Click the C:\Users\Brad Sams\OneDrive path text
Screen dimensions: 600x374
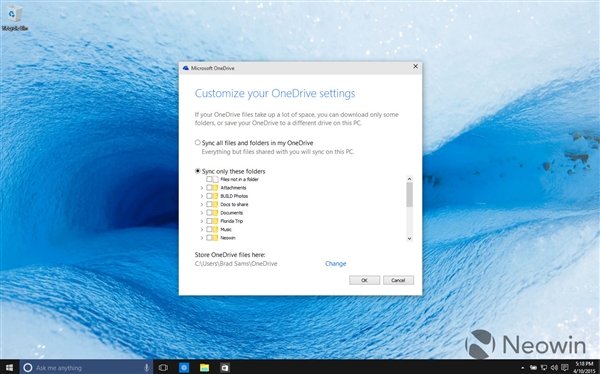coord(236,263)
